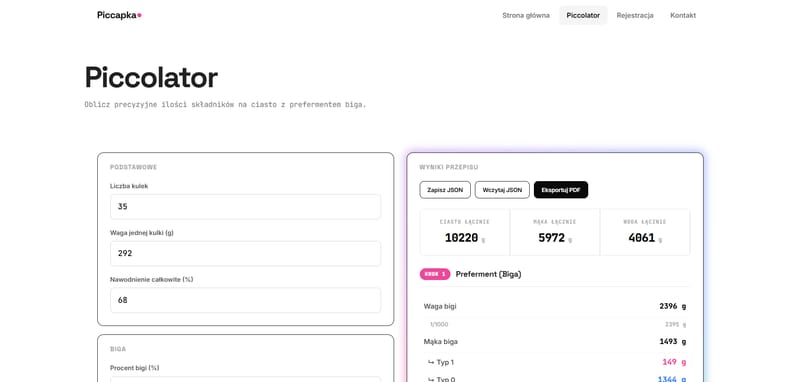This screenshot has height=382, width=800.
Task: Click the Preferment (Biga) heading
Action: (x=488, y=274)
